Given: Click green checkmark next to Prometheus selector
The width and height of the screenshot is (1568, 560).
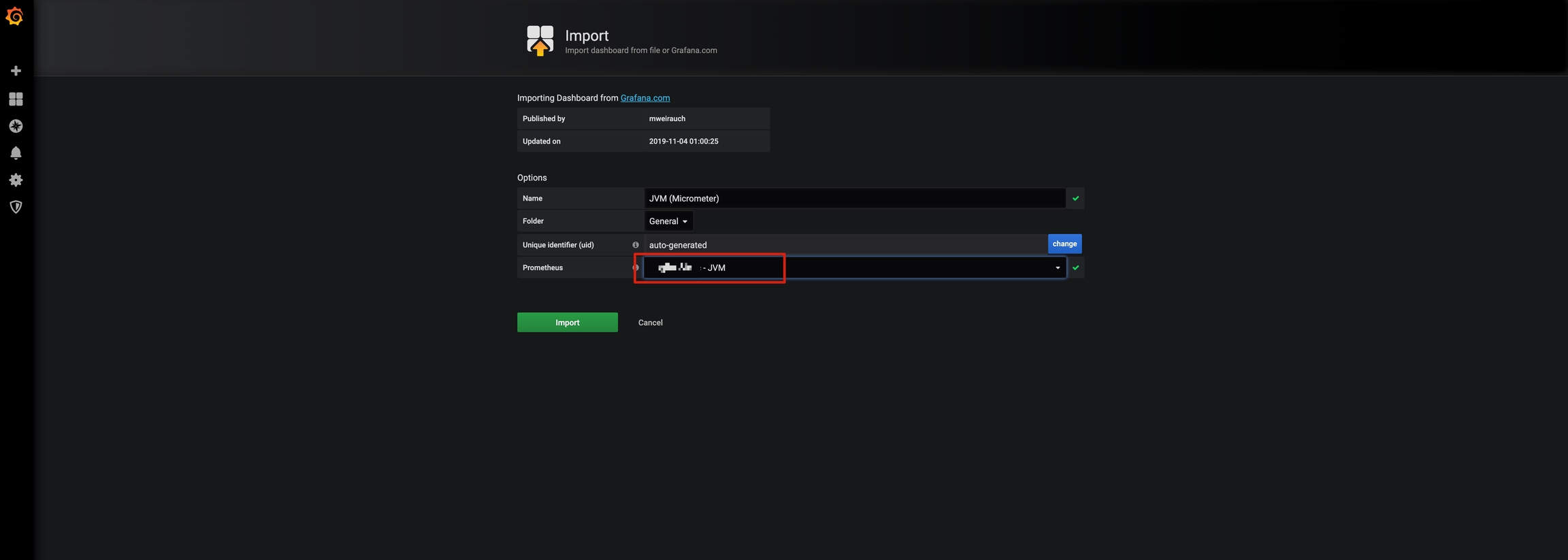Looking at the screenshot, I should pos(1075,268).
